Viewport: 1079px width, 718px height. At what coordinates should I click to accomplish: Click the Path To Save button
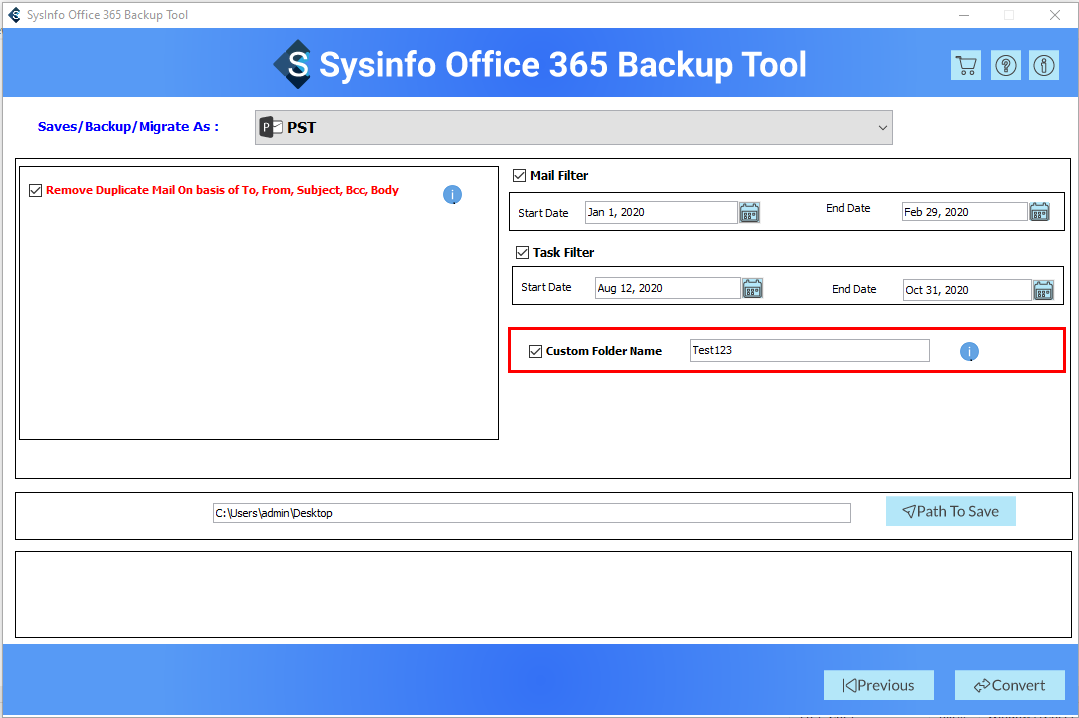click(x=950, y=511)
